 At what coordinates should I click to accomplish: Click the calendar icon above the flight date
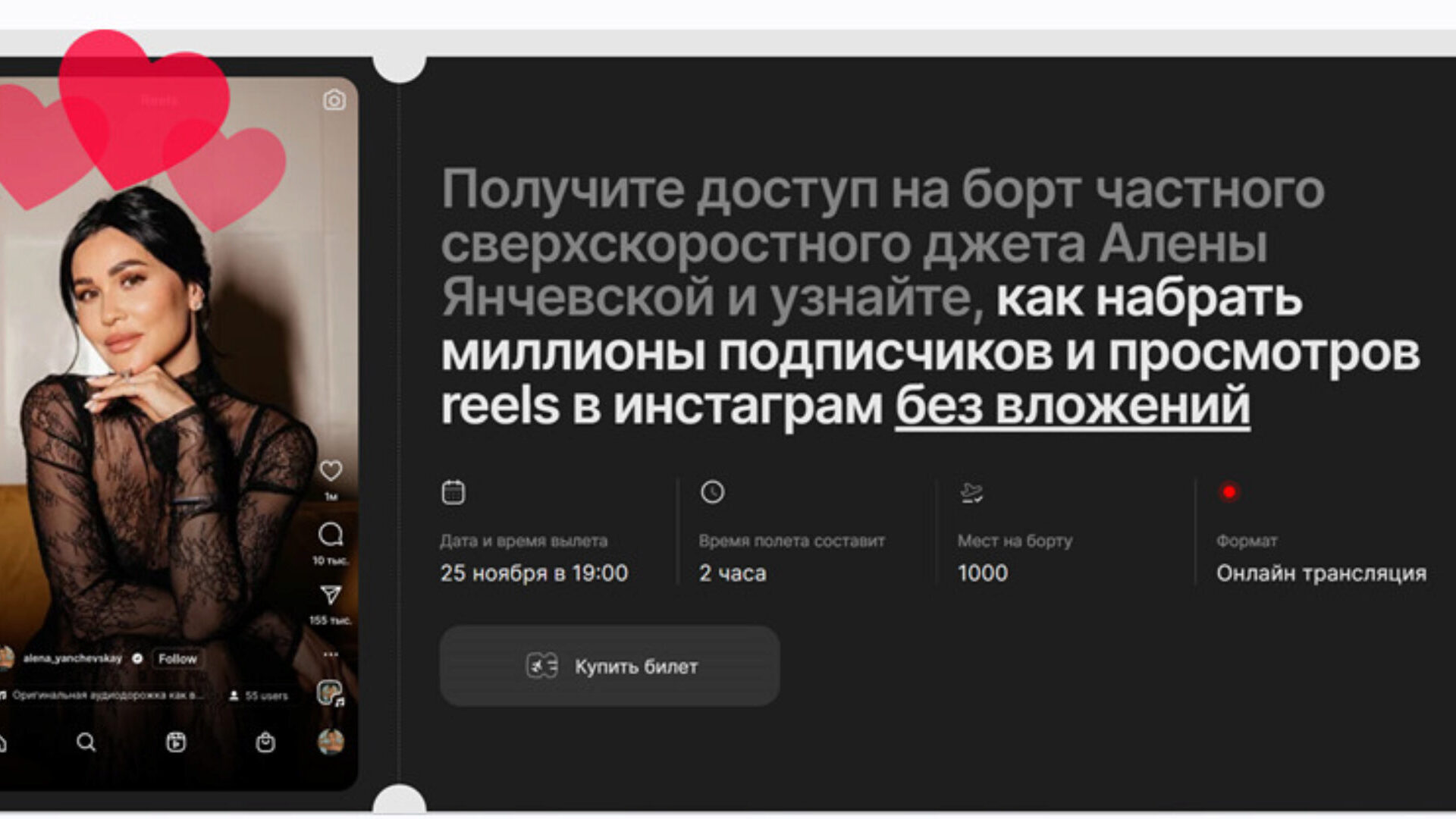point(453,492)
